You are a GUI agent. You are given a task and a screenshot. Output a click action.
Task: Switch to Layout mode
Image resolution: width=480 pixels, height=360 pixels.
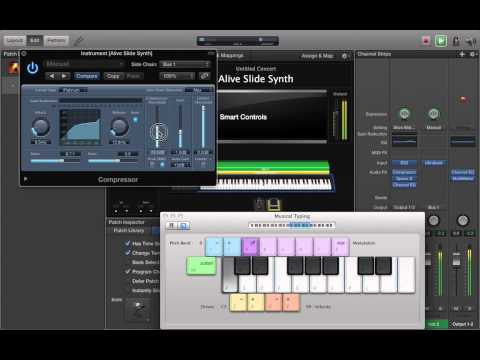15,41
